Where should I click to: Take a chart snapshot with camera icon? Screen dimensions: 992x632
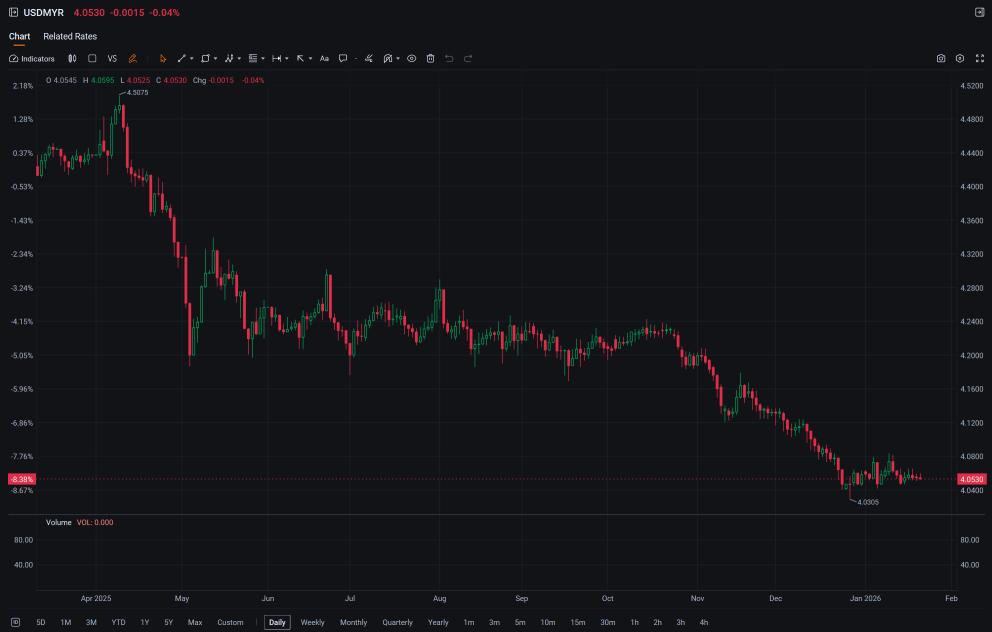pyautogui.click(x=941, y=59)
